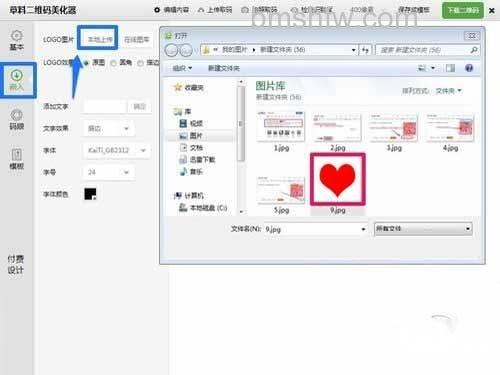This screenshot has height=375, width=500.
Task: Click the 文件名 filename field with 9.jpg
Action: [x=312, y=229]
